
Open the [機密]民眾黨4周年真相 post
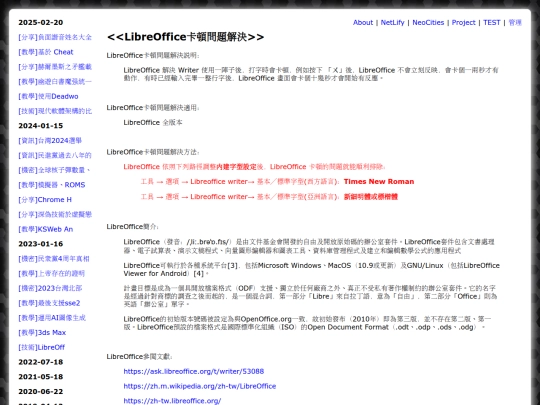click(54, 259)
